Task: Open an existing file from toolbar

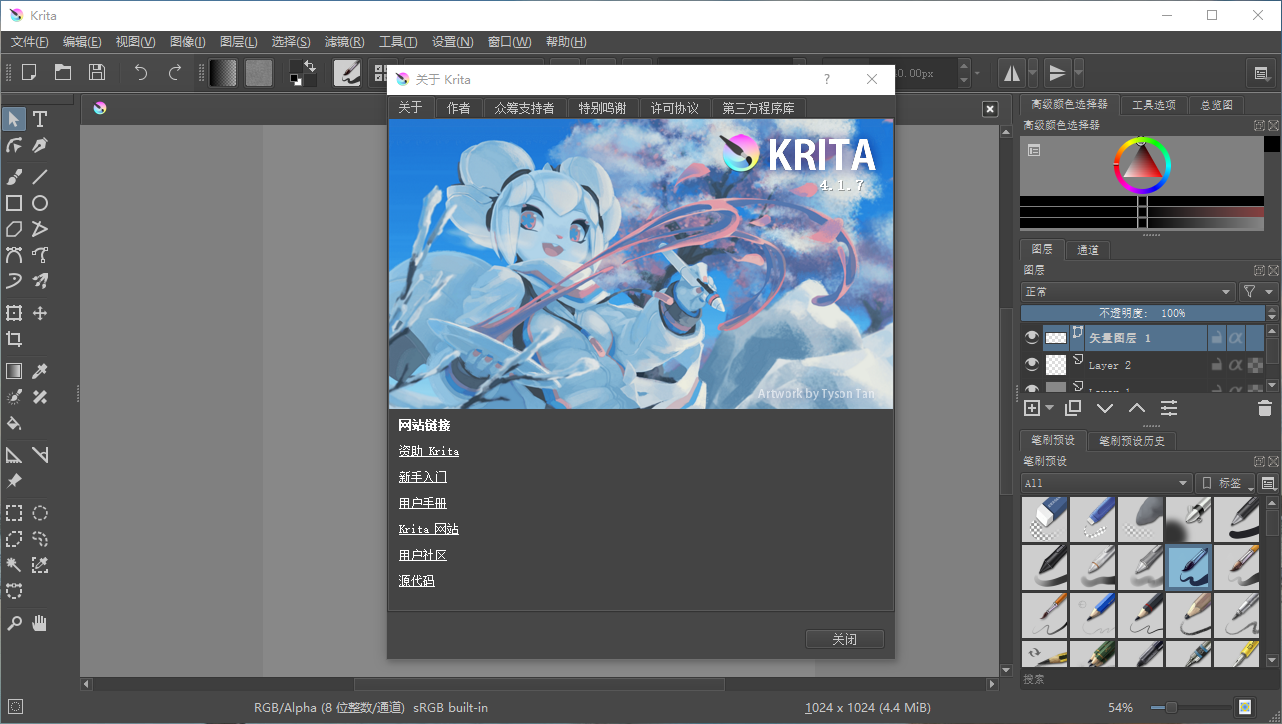Action: 63,72
